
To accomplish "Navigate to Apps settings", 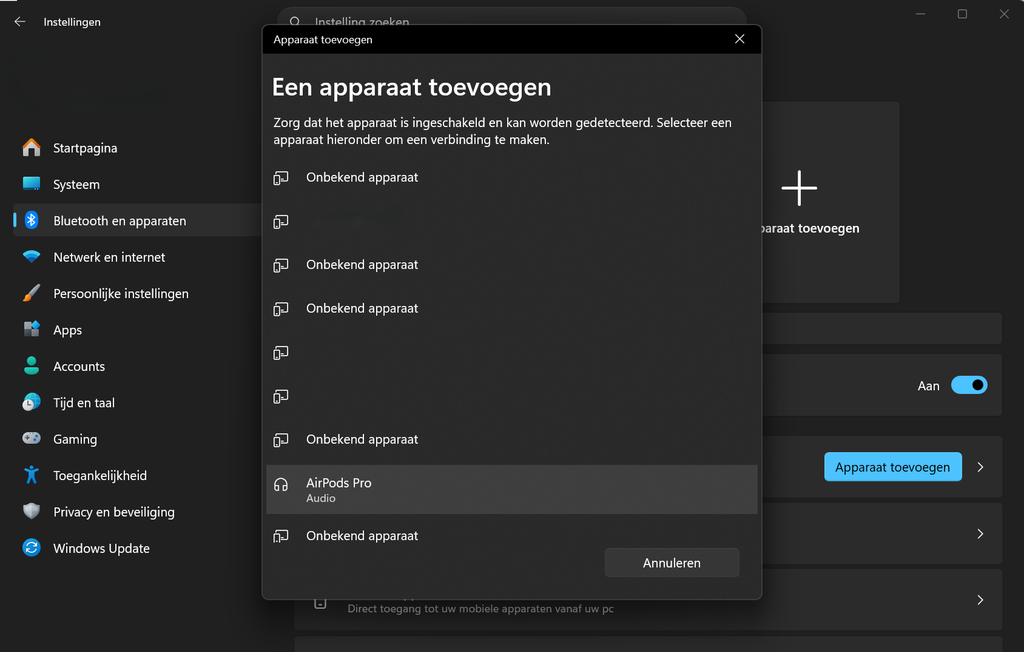I will point(137,330).
